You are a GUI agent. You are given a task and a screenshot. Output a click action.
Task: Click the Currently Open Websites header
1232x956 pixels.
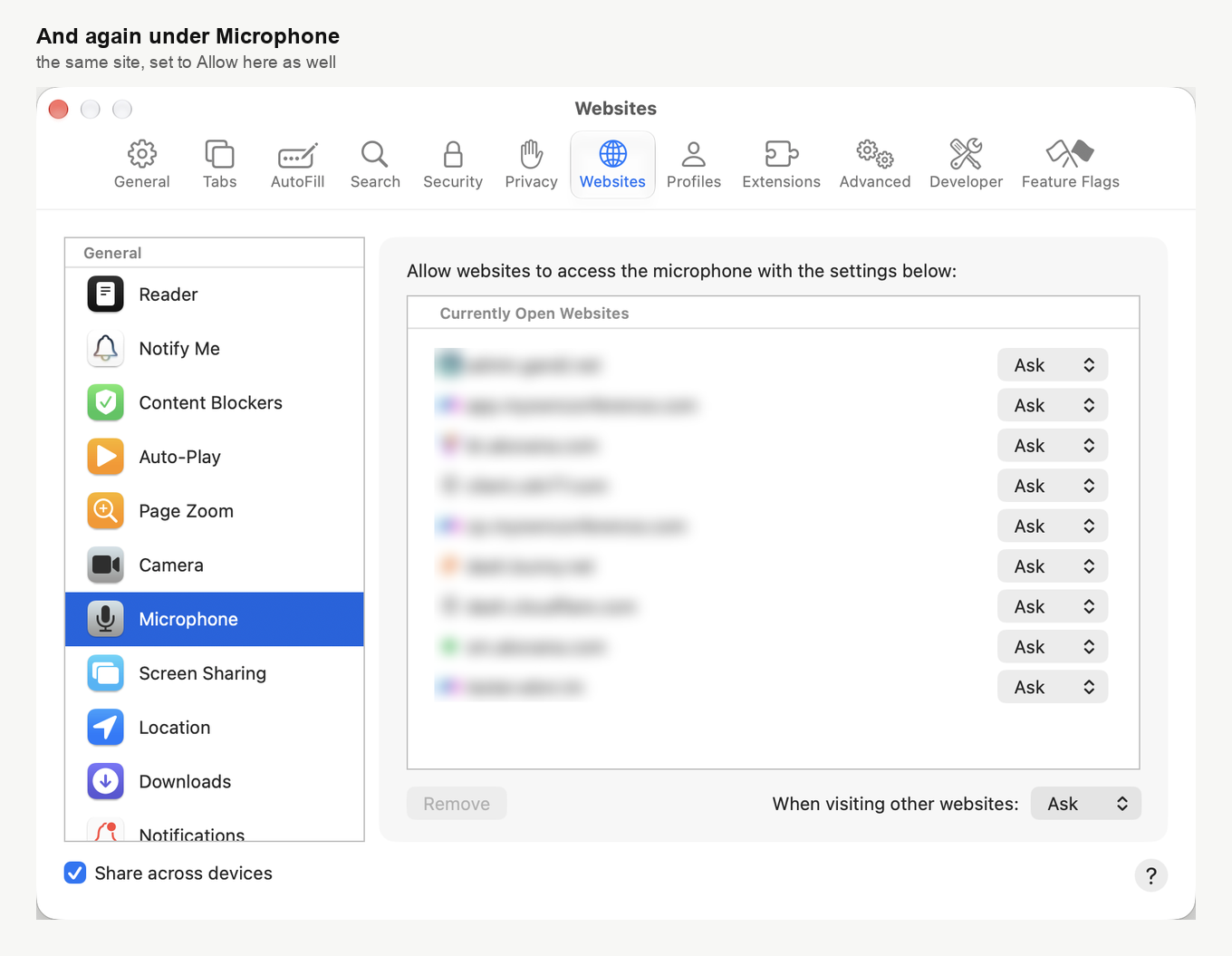[534, 314]
